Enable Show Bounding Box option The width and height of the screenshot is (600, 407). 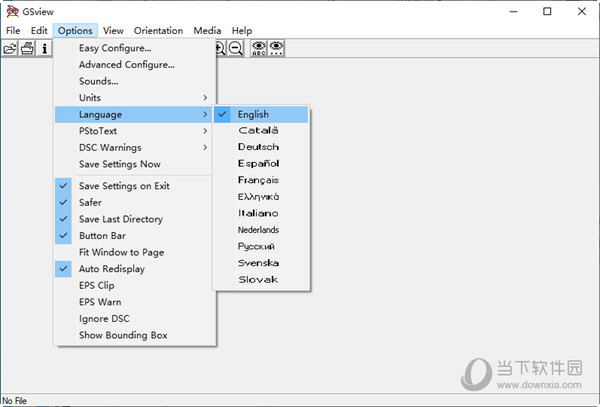(133, 335)
